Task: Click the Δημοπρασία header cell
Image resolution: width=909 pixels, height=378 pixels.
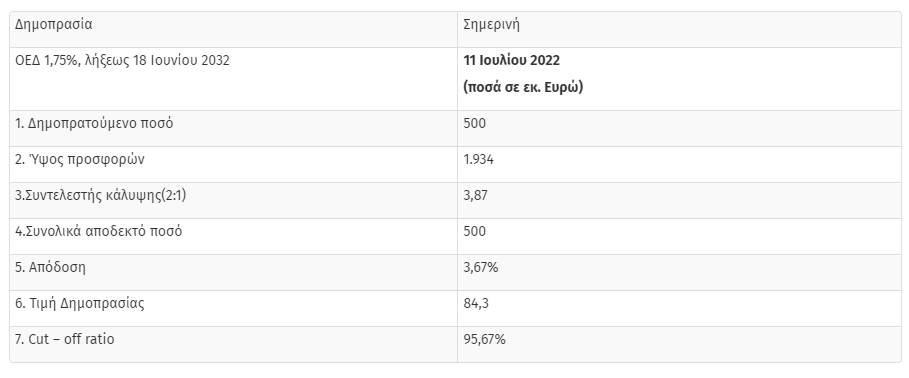Action: 233,30
